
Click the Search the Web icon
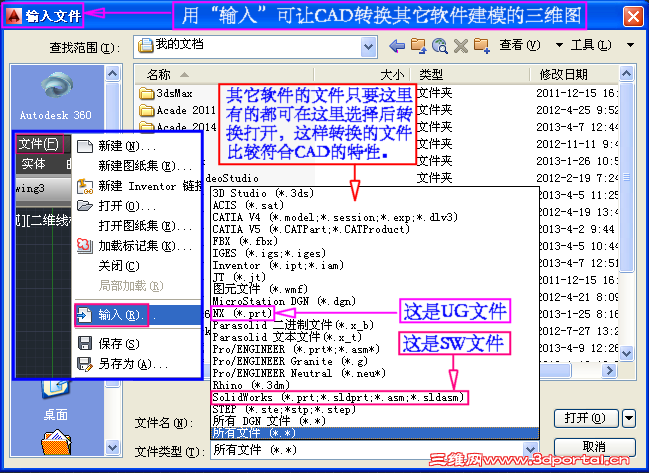click(x=440, y=46)
